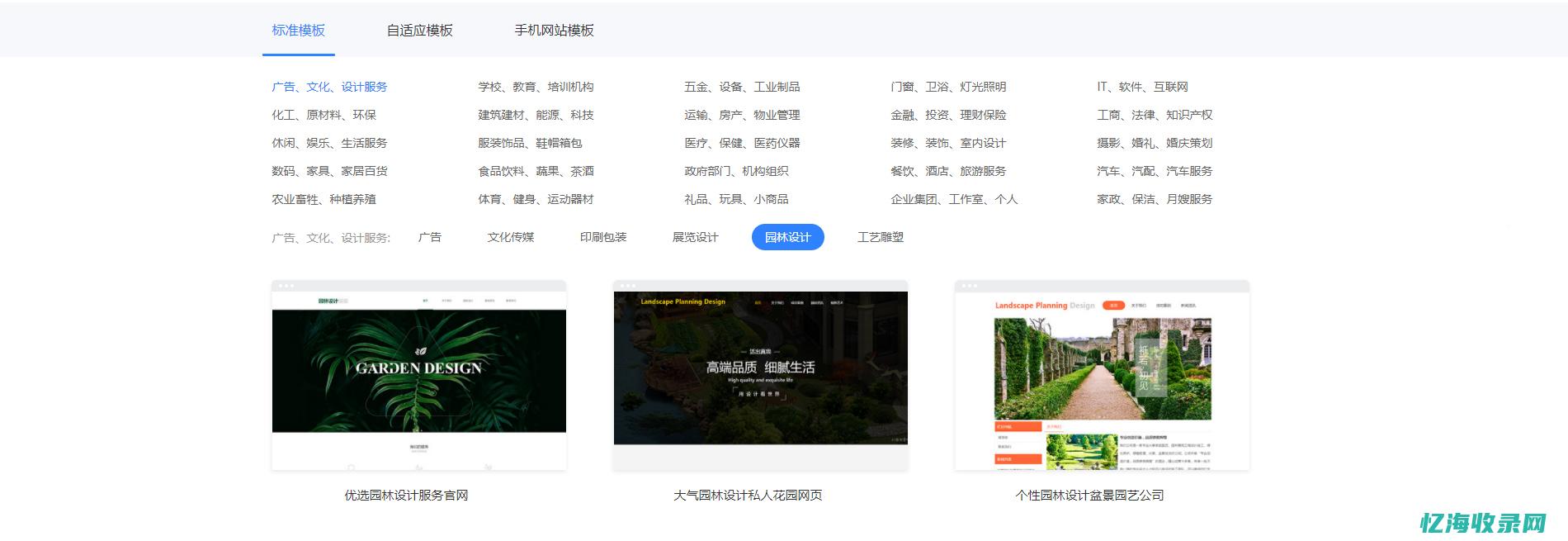This screenshot has height=541, width=1568.
Task: Choose the 工商、法律、知识产权 category
Action: [x=1155, y=115]
